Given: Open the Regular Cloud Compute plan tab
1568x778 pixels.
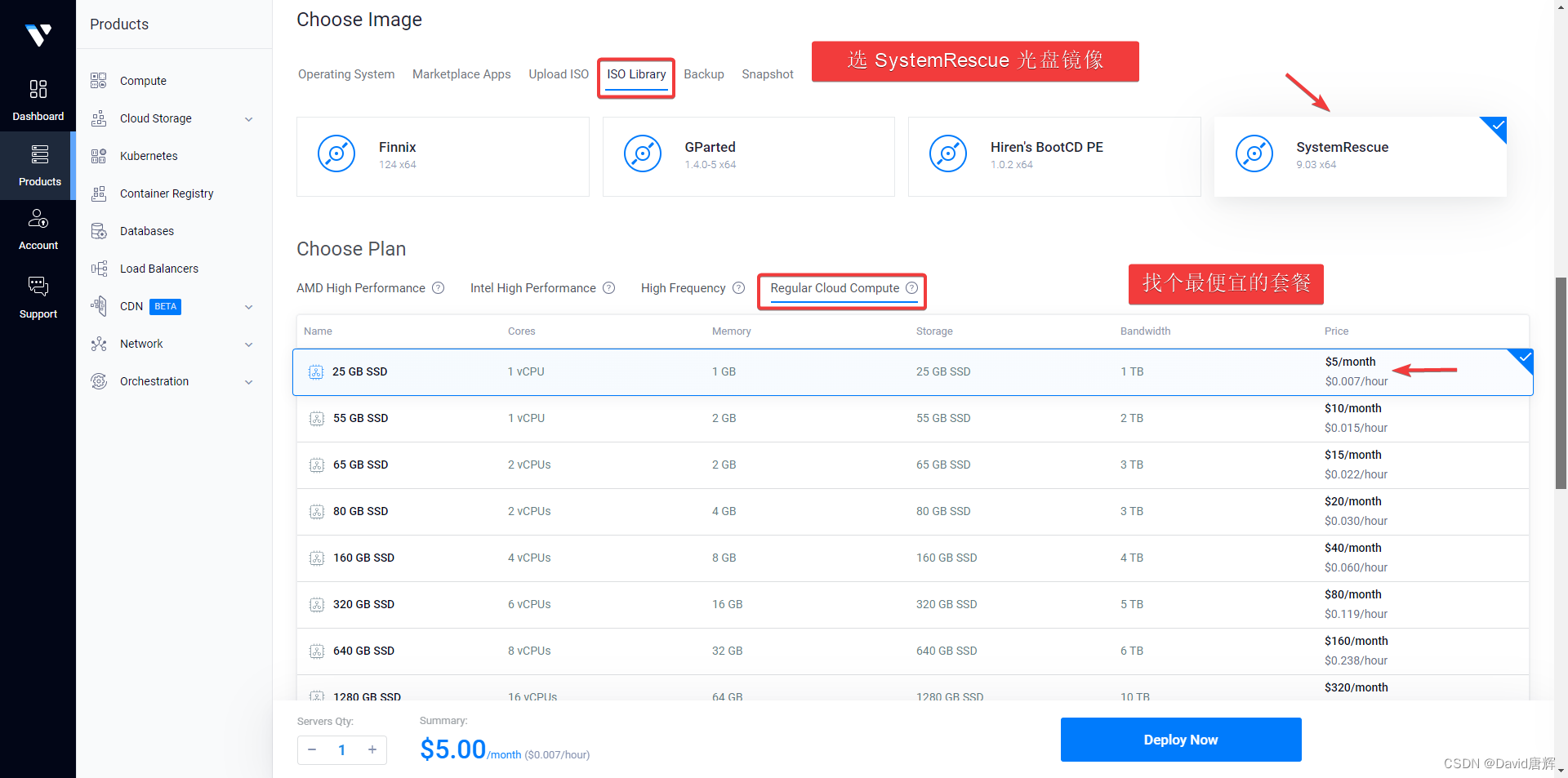Looking at the screenshot, I should point(835,288).
